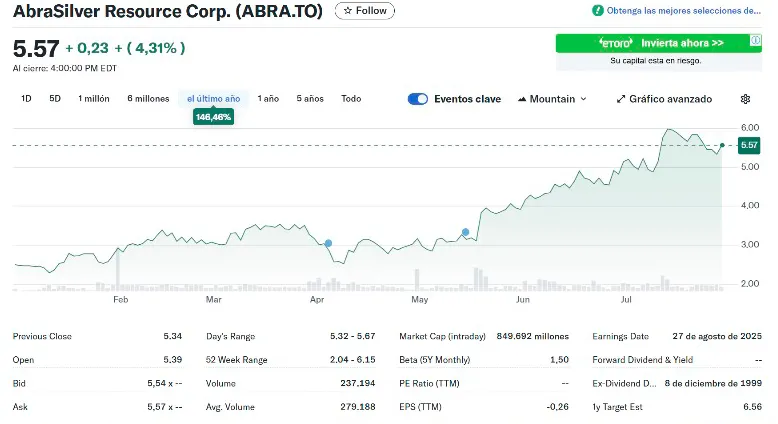This screenshot has height=424, width=778.
Task: Switch to 6 millones range
Action: click(148, 99)
